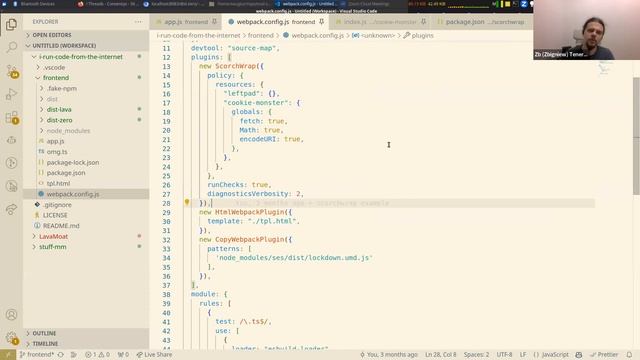The height and width of the screenshot is (360, 640).
Task: Open the Explorer view in activity bar
Action: point(11,24)
